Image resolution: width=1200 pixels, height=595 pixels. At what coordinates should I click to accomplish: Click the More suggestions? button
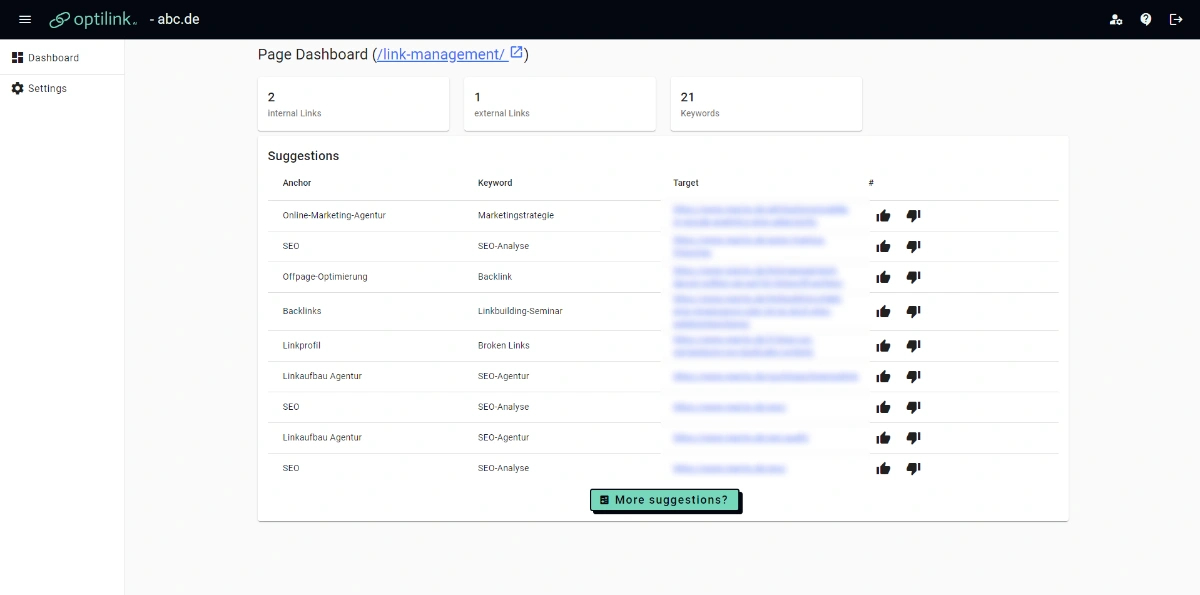(x=664, y=500)
